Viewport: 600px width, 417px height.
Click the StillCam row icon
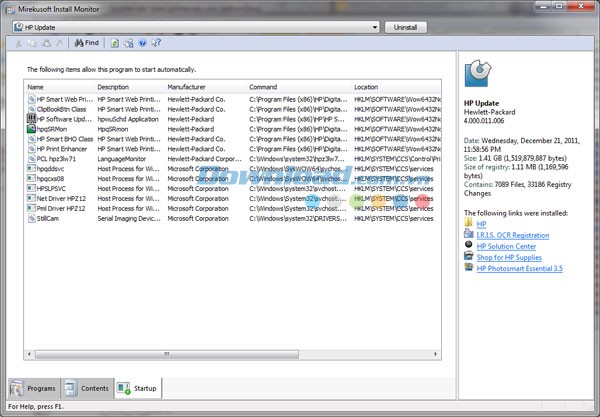tap(32, 218)
